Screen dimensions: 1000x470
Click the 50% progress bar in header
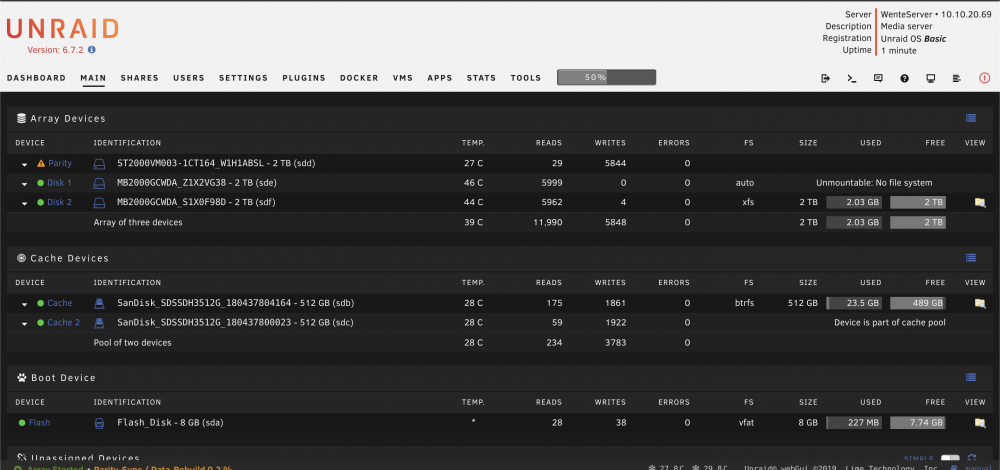click(607, 77)
